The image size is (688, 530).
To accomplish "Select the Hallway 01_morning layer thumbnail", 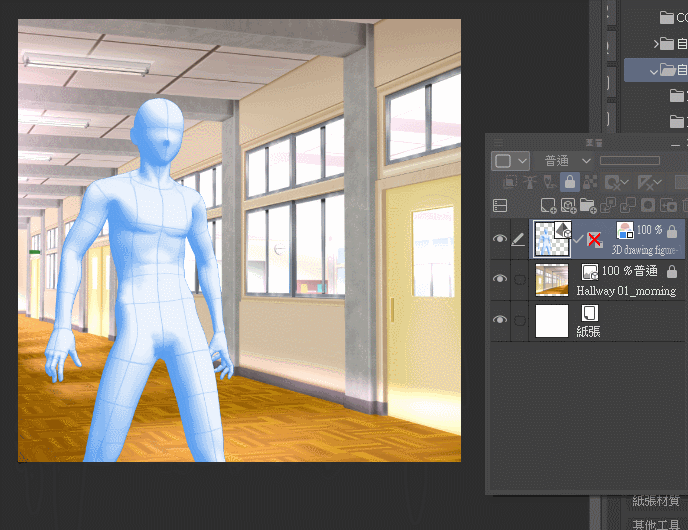I will click(x=552, y=279).
